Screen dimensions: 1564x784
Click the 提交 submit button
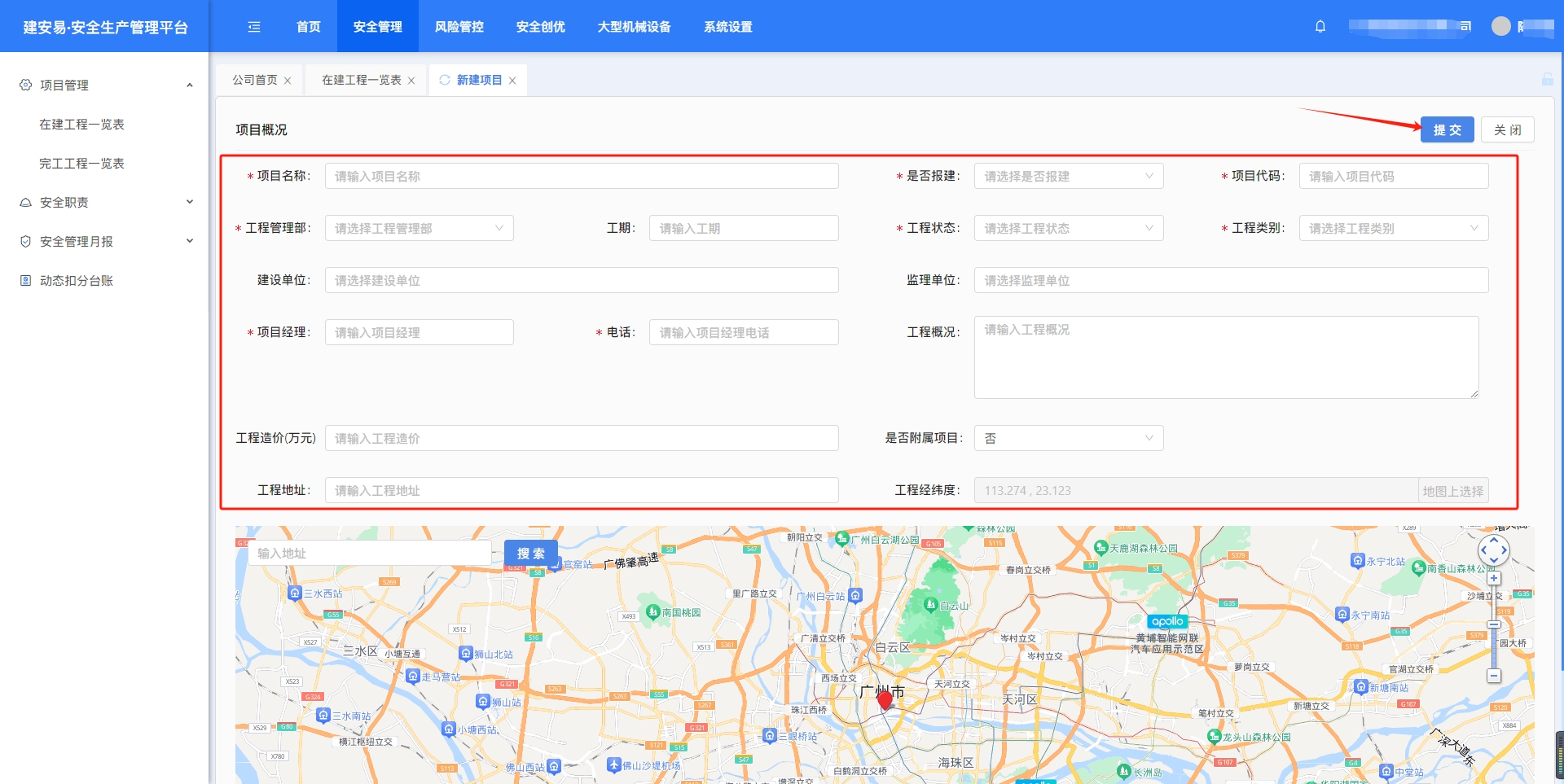[1447, 130]
